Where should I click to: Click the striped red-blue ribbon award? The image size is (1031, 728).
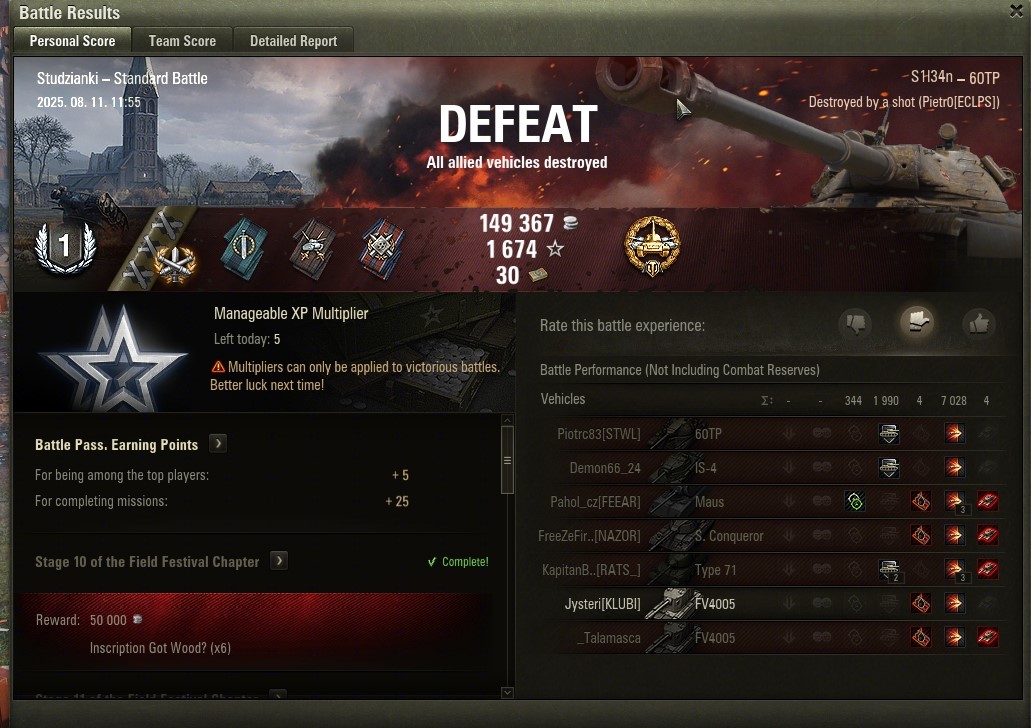point(382,249)
